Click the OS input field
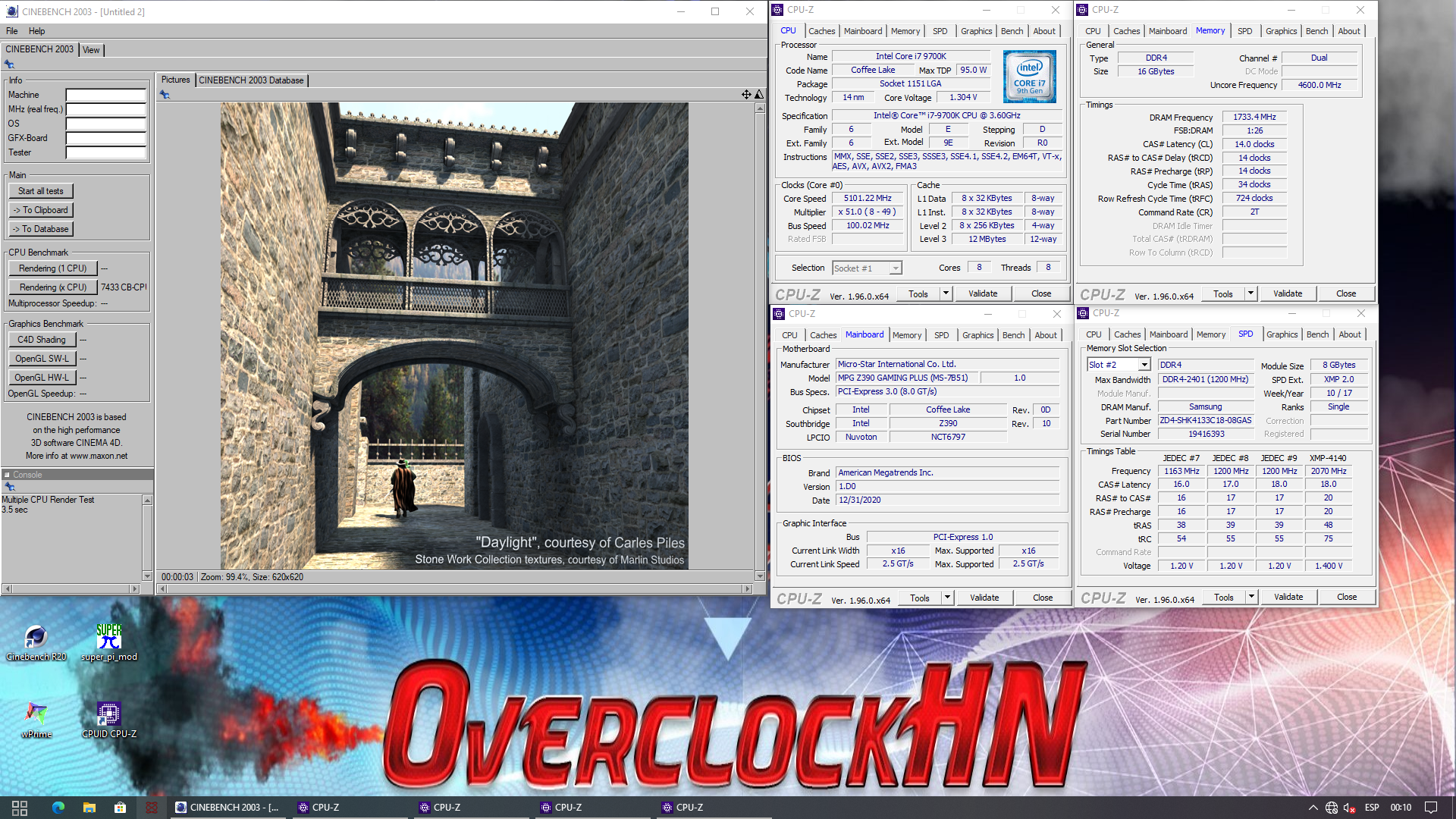The width and height of the screenshot is (1456, 819). tap(105, 124)
